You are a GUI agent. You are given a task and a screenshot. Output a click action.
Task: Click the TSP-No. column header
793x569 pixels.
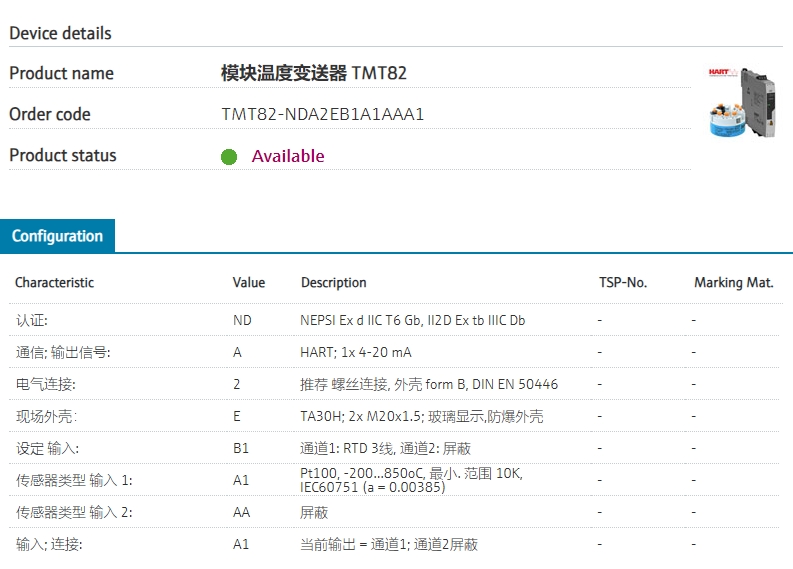[x=623, y=282]
